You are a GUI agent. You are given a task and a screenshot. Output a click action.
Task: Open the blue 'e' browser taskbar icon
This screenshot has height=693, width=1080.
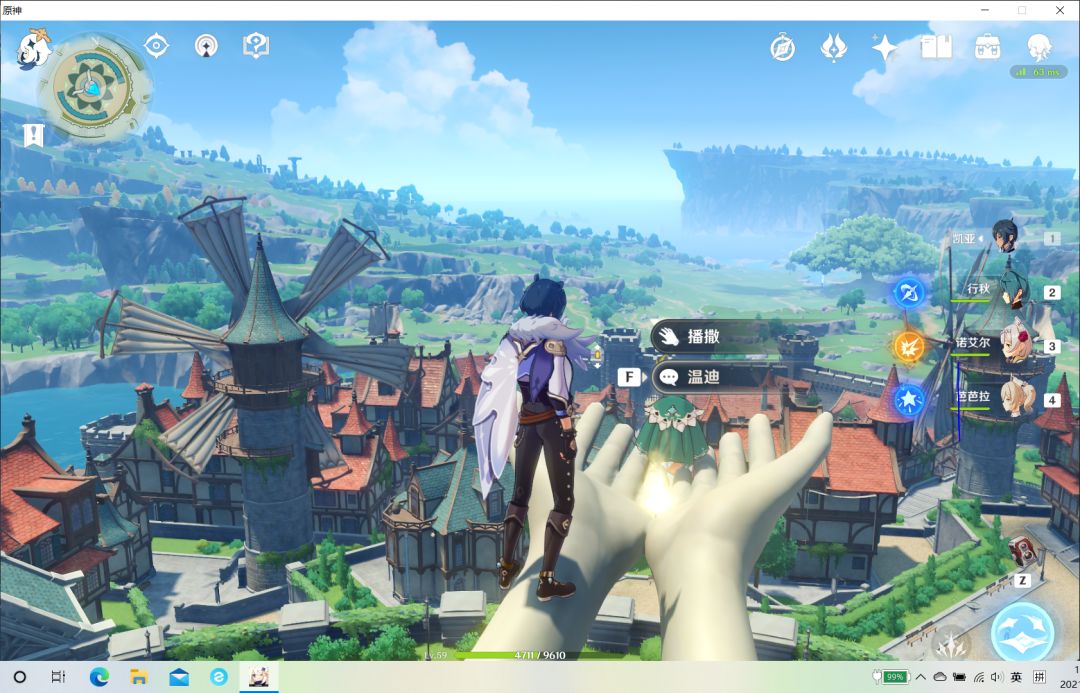click(219, 677)
